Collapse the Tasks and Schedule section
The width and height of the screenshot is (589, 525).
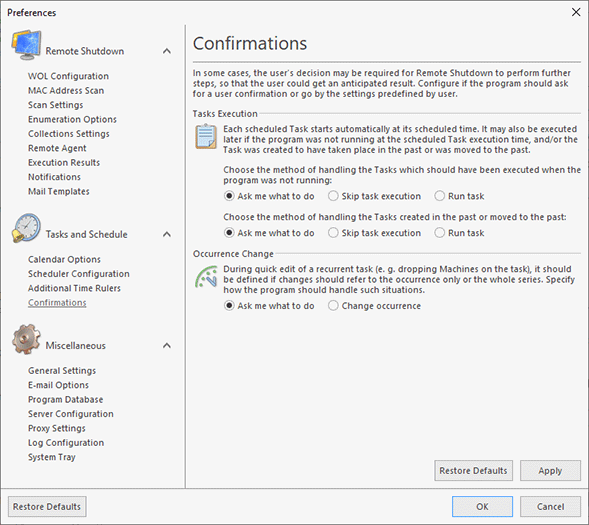[x=167, y=234]
